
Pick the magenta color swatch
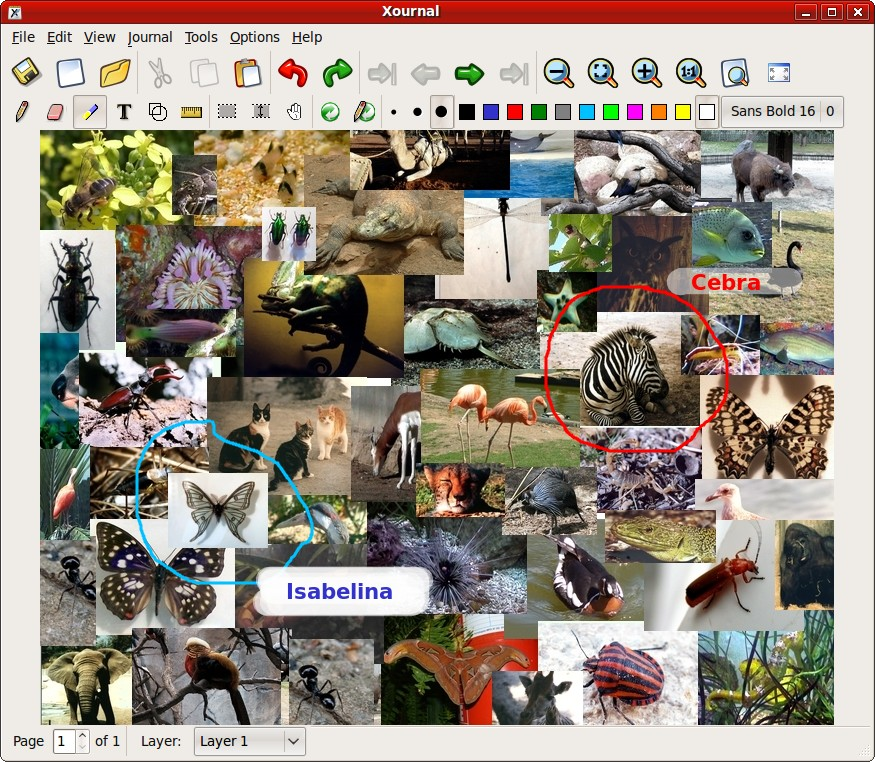(635, 111)
